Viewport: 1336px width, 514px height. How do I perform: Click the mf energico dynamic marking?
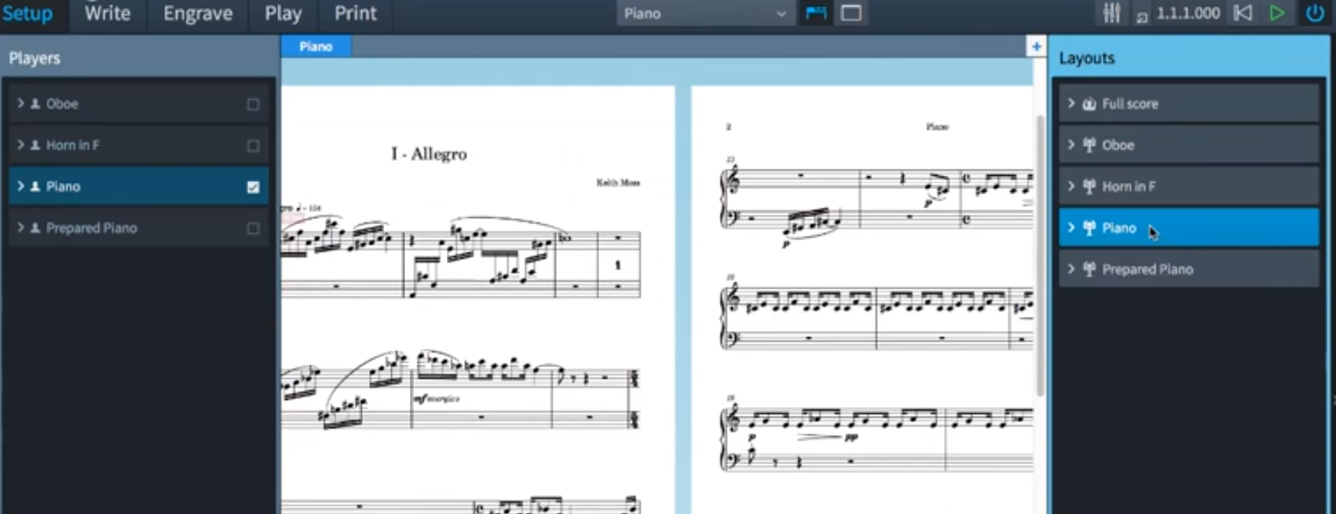pos(437,399)
